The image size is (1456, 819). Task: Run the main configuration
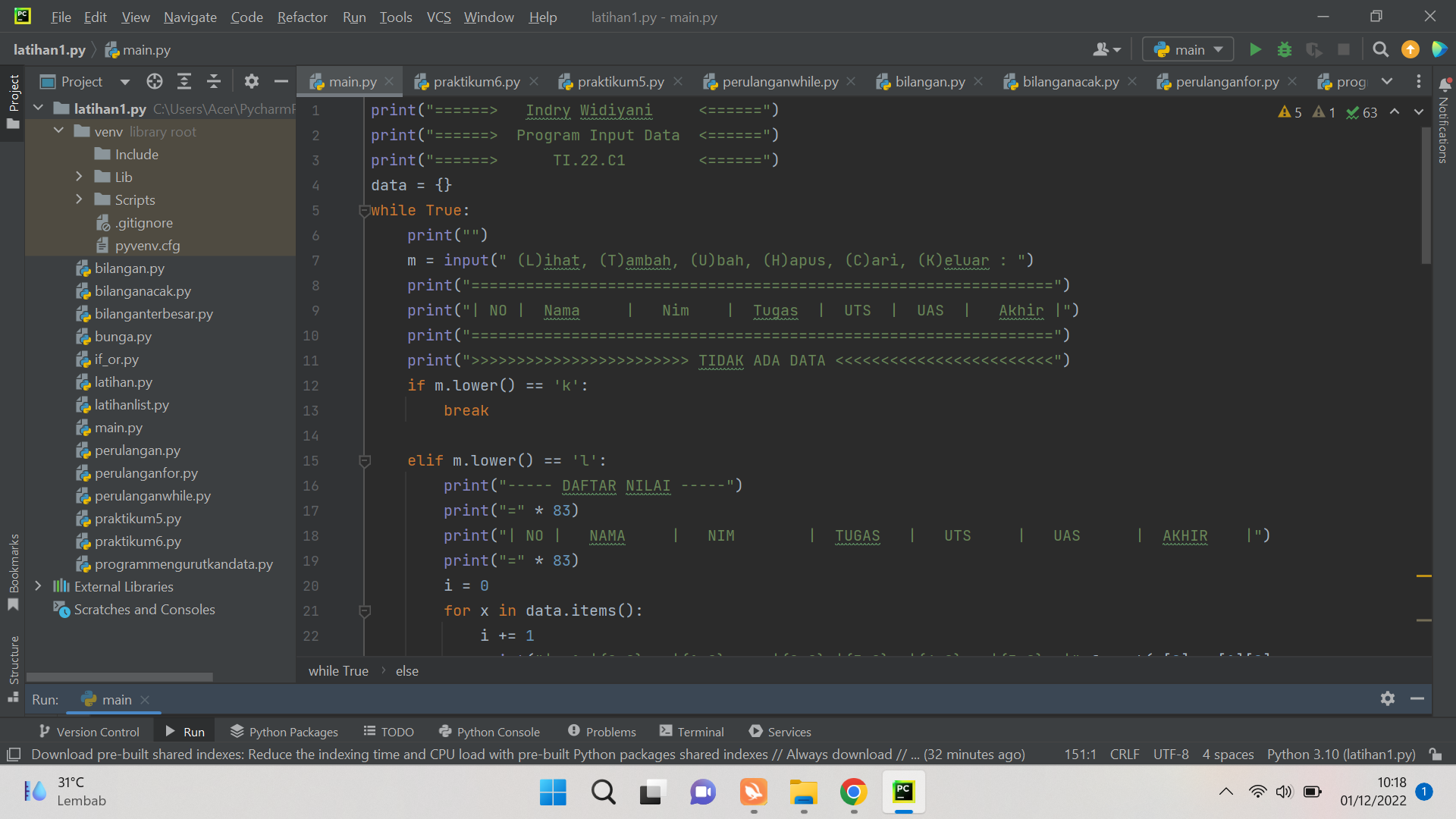[x=1254, y=49]
